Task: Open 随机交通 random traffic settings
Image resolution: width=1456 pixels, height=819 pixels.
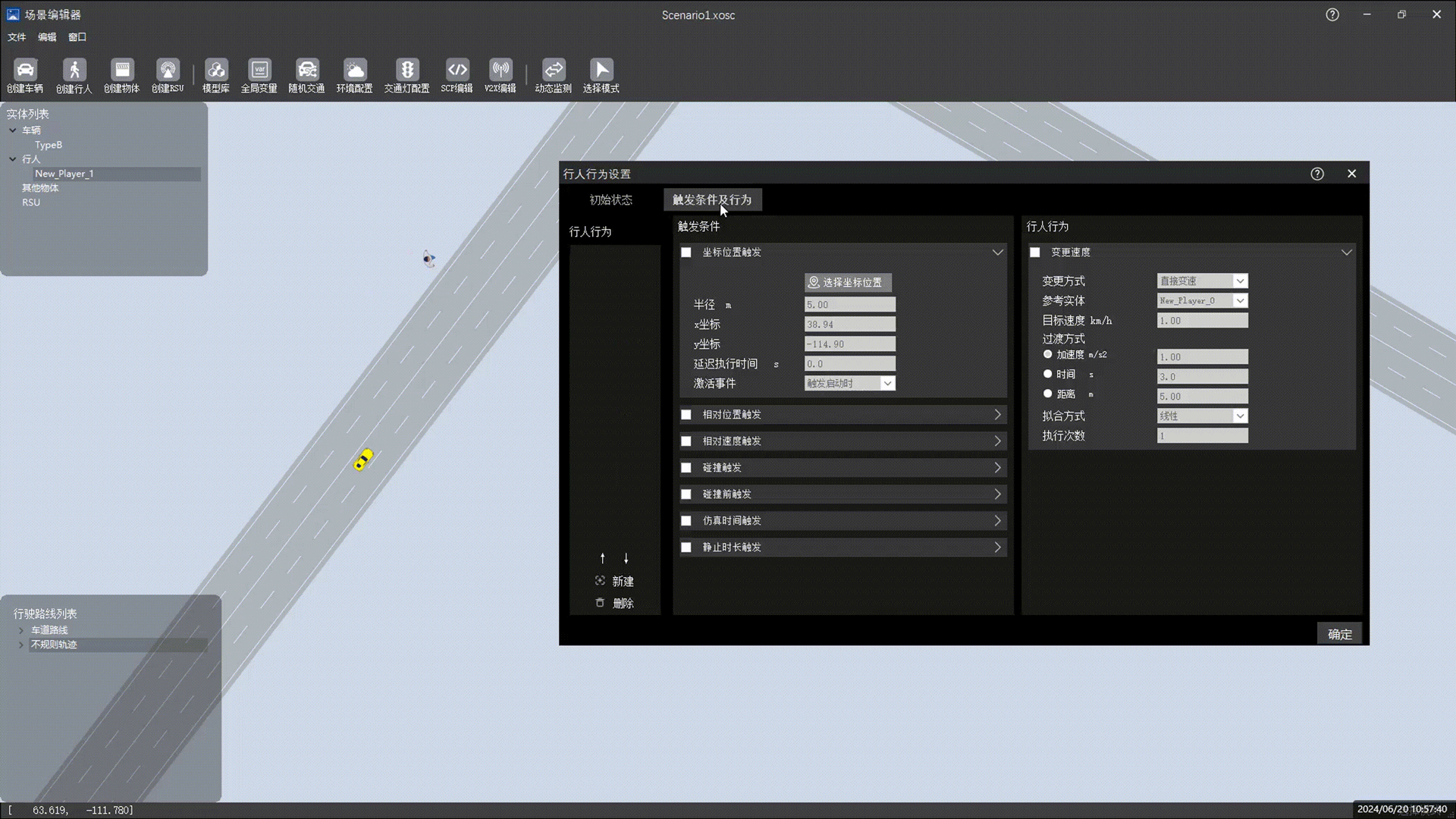Action: click(306, 71)
